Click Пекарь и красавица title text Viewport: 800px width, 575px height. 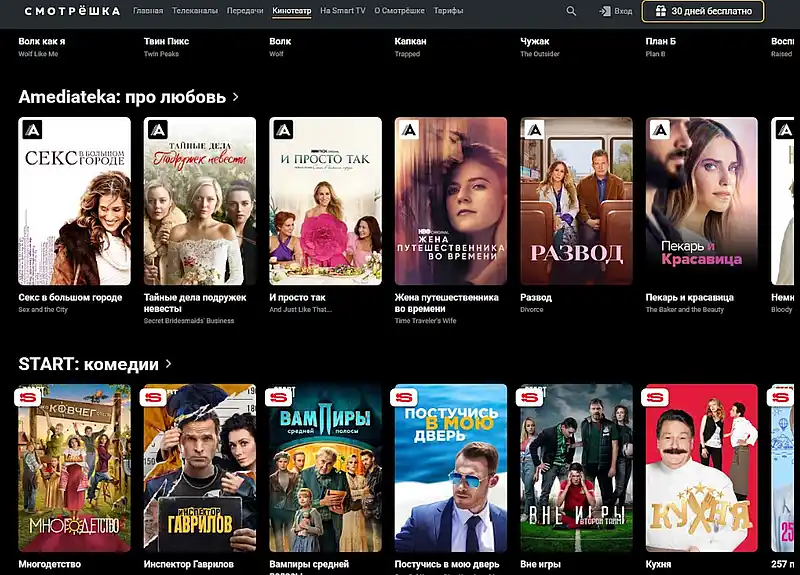tap(690, 297)
